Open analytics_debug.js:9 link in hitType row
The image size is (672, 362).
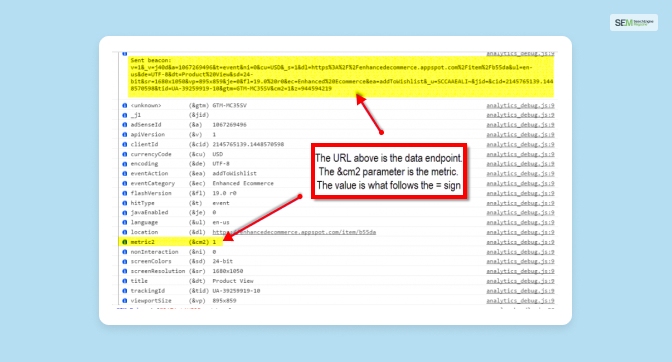coord(520,203)
